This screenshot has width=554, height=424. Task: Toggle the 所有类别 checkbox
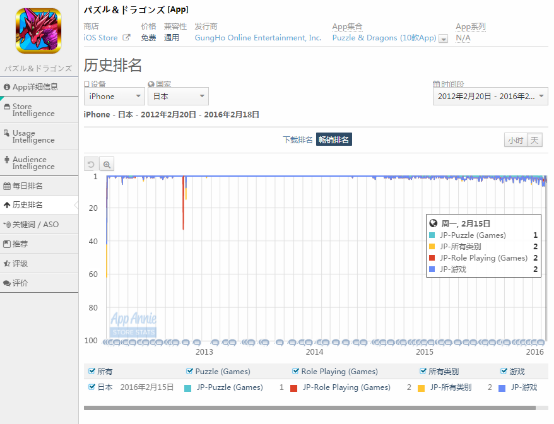point(423,371)
